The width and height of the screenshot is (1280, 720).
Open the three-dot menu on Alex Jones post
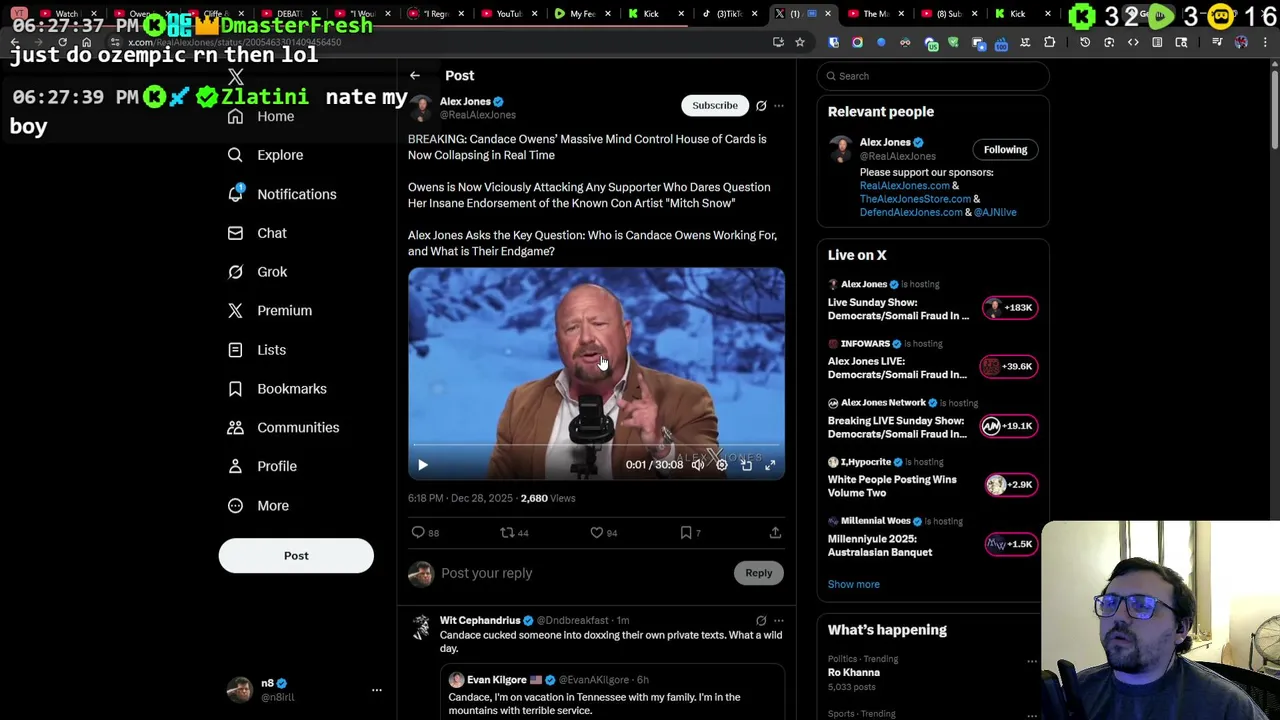779,105
